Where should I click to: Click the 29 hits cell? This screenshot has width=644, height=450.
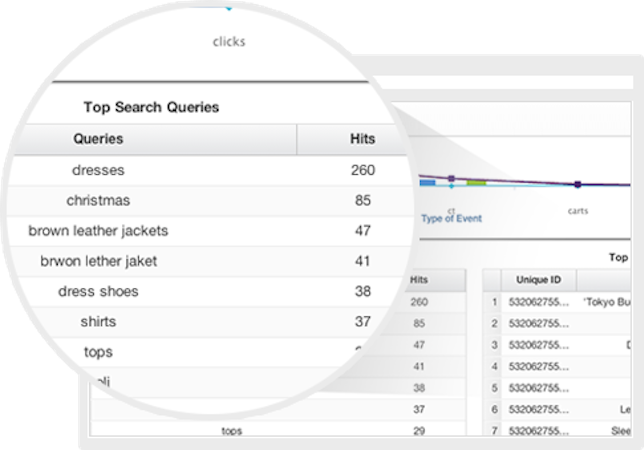(x=419, y=431)
